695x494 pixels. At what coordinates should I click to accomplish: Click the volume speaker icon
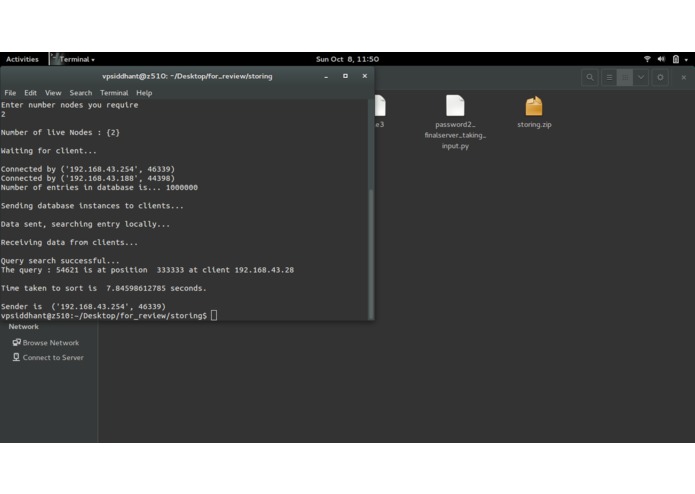click(661, 59)
